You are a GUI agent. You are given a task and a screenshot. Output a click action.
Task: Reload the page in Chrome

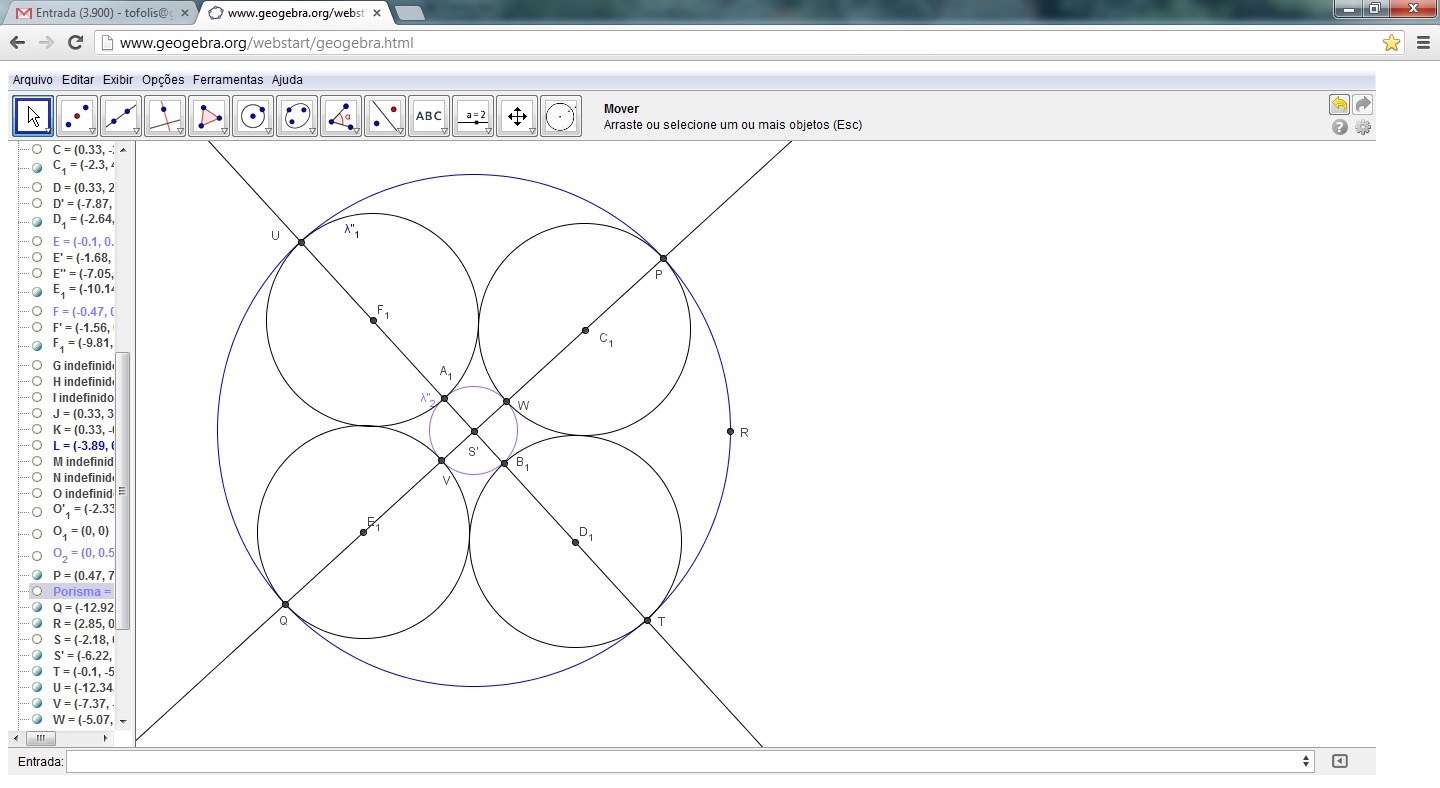pos(75,42)
